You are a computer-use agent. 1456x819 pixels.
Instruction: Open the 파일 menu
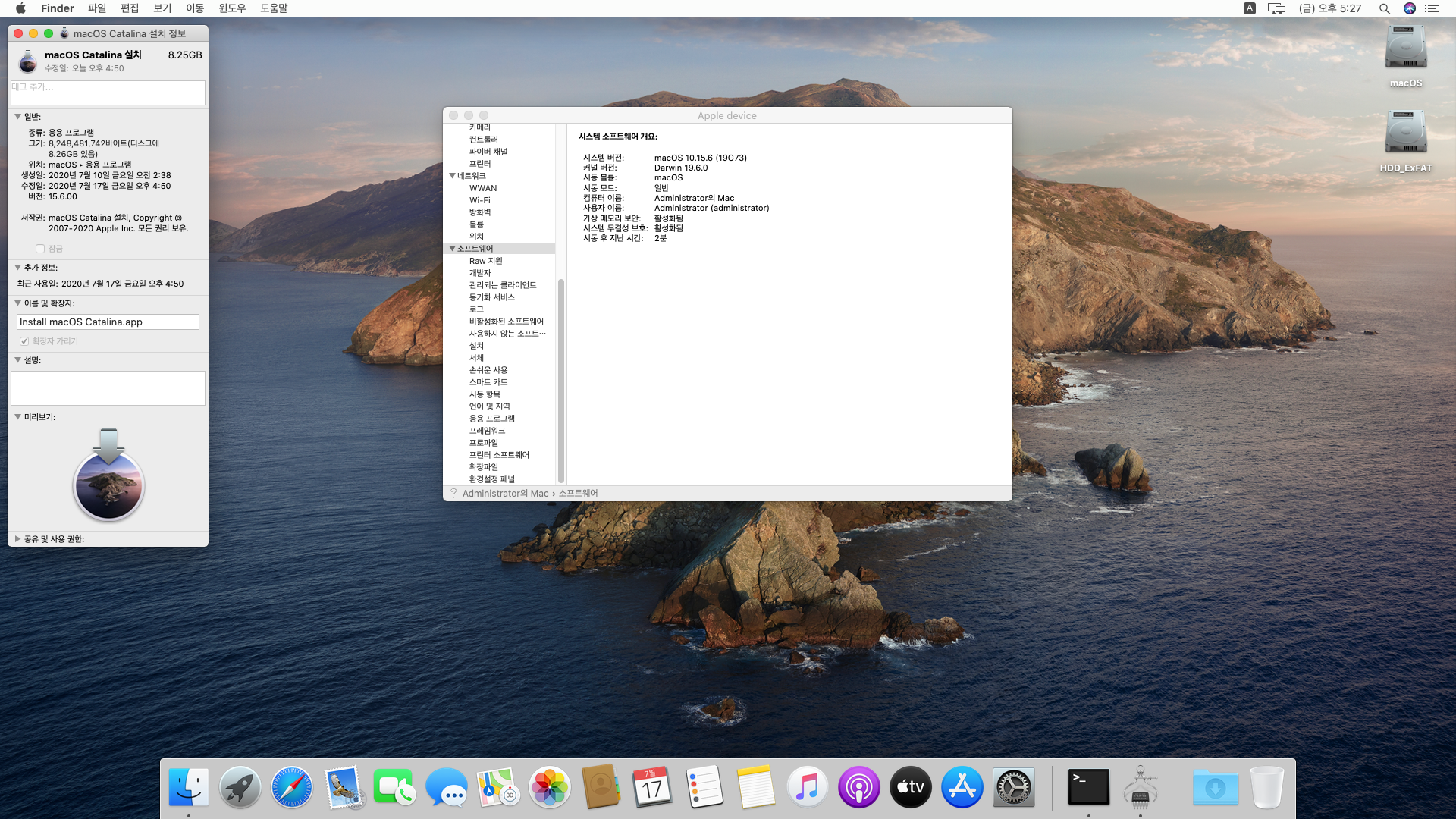click(x=97, y=8)
